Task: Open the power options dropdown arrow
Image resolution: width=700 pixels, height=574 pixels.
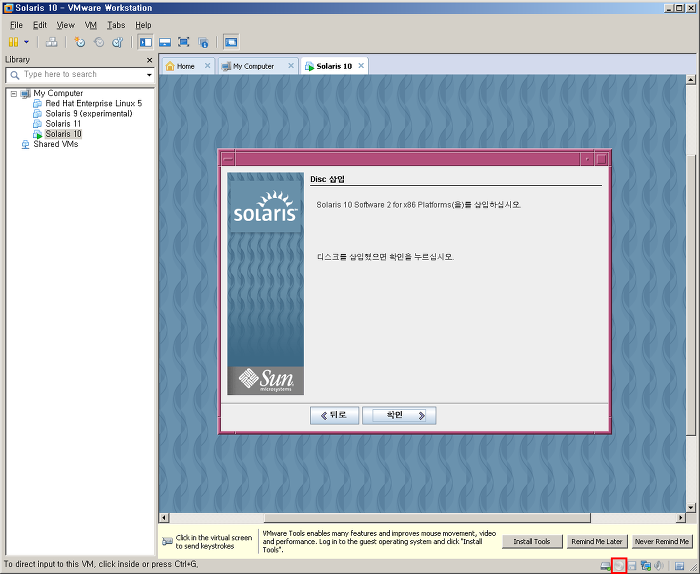Action: 26,42
